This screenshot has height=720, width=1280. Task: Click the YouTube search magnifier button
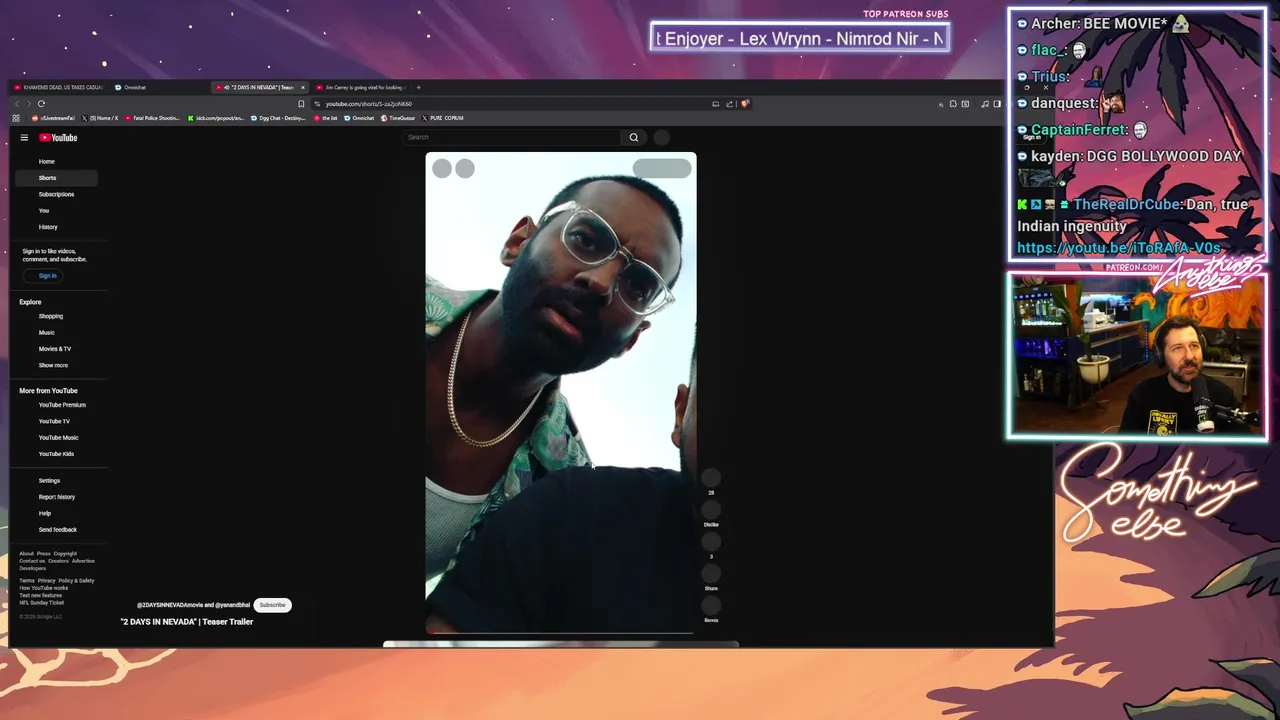(x=633, y=137)
